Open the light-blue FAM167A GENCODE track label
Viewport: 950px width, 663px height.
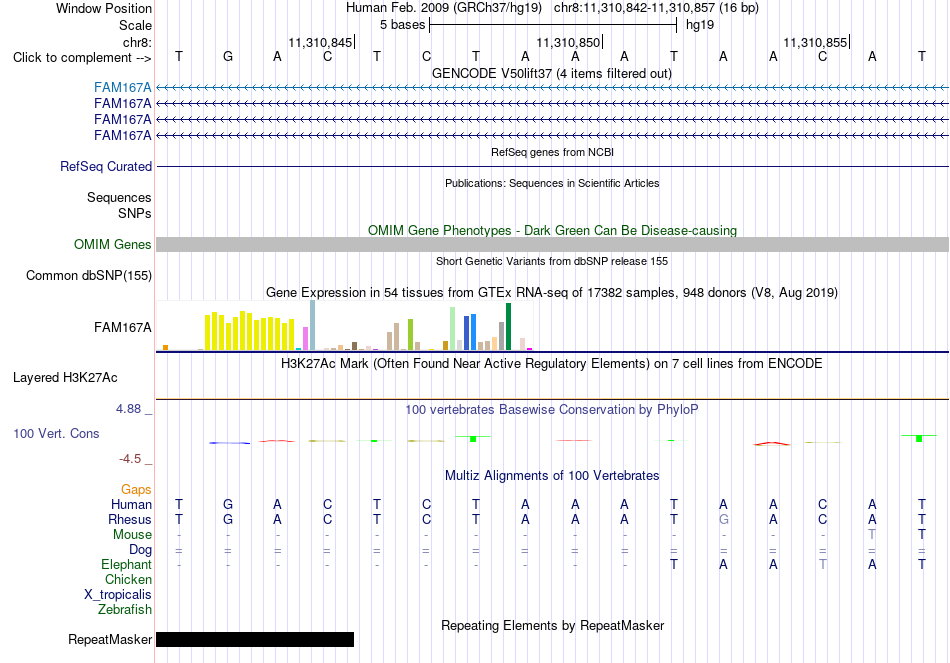click(122, 88)
